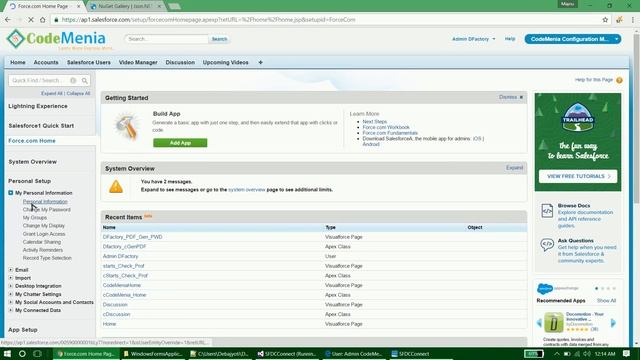Open Help for this Page question icon
Screen dimensions: 640x360
(619, 80)
